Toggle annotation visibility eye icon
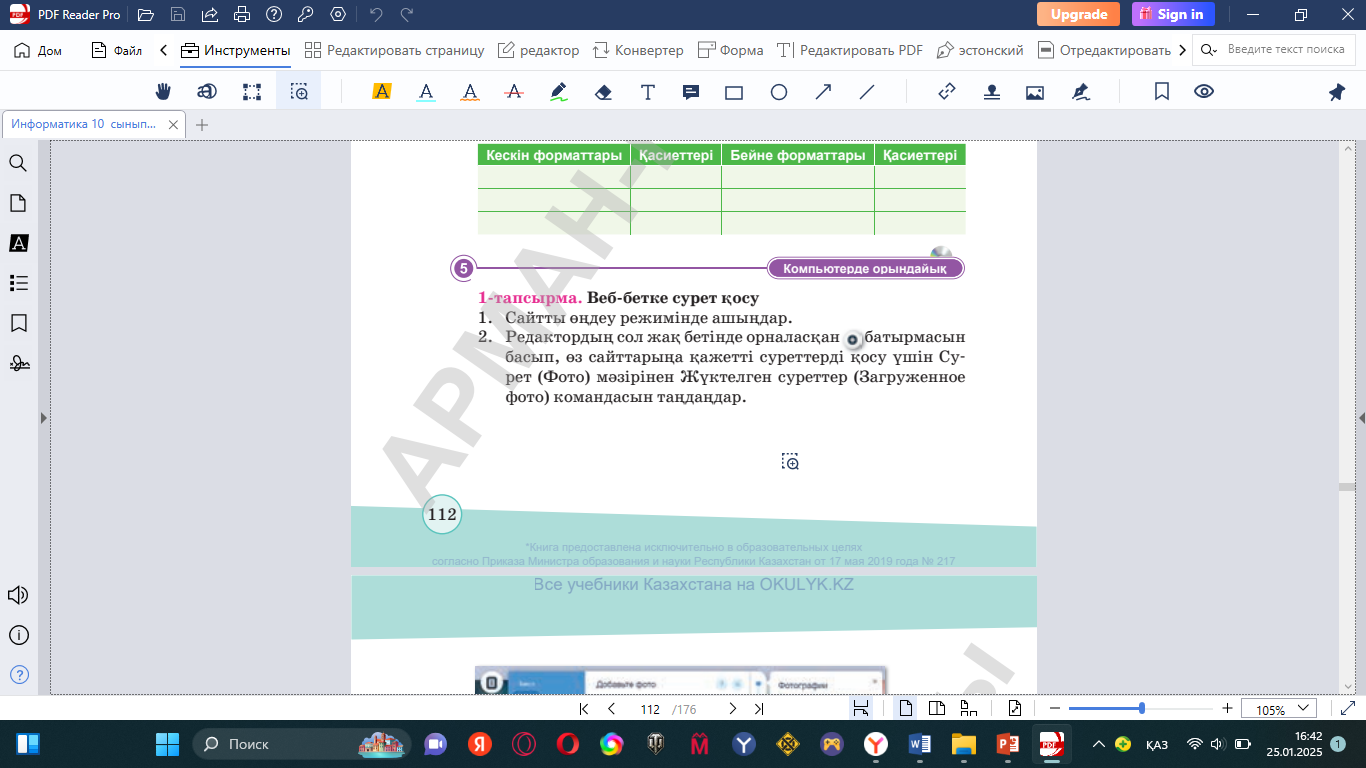This screenshot has height=768, width=1366. [x=1204, y=92]
